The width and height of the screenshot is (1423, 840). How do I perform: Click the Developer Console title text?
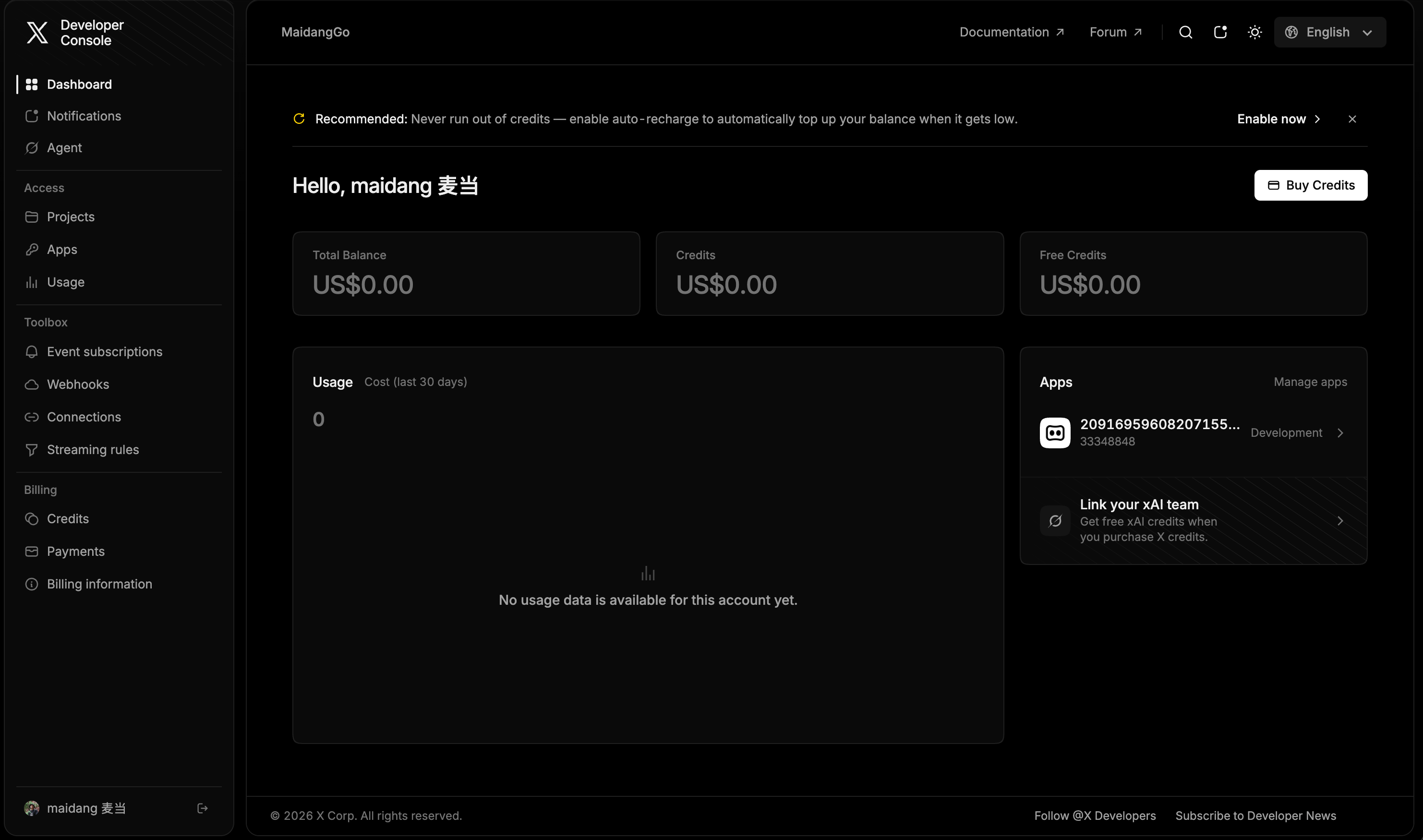[x=92, y=32]
